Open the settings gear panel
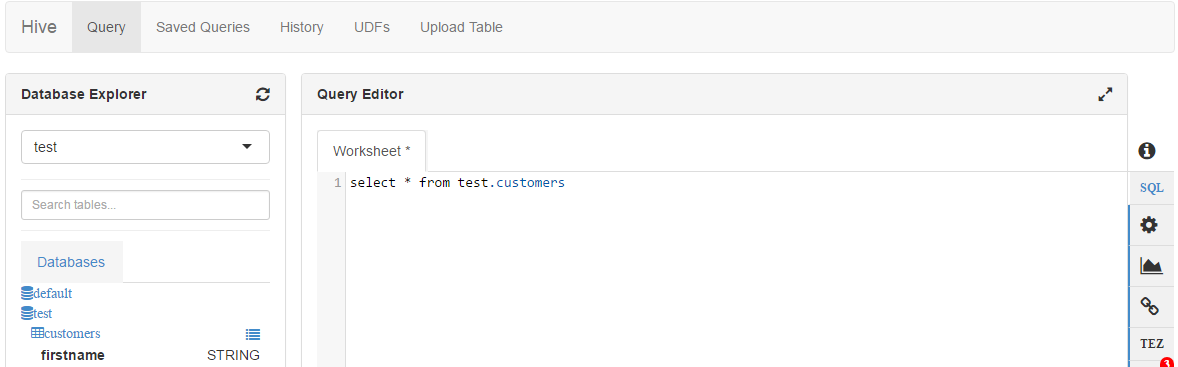This screenshot has width=1178, height=367. pyautogui.click(x=1149, y=224)
